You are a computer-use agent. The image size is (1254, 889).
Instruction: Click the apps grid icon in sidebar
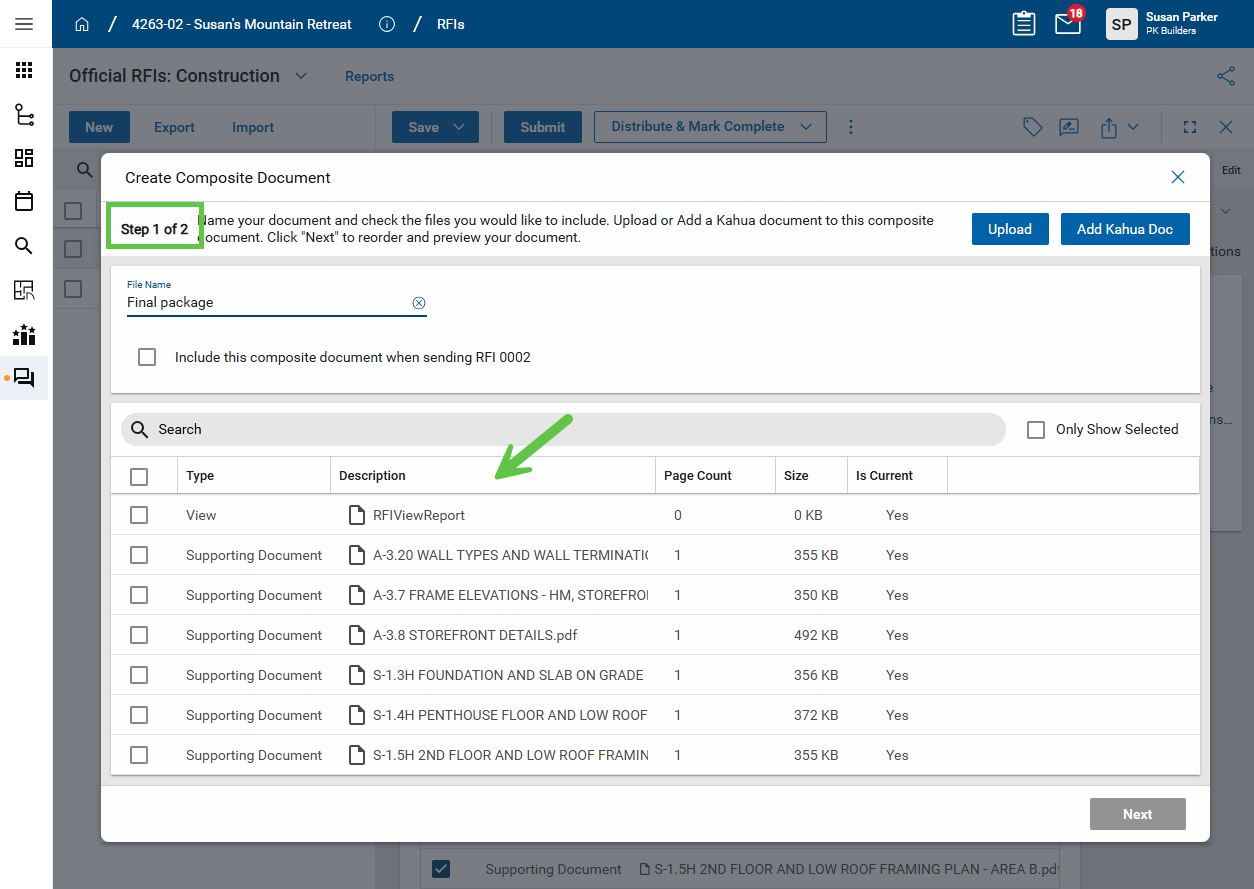click(x=24, y=70)
